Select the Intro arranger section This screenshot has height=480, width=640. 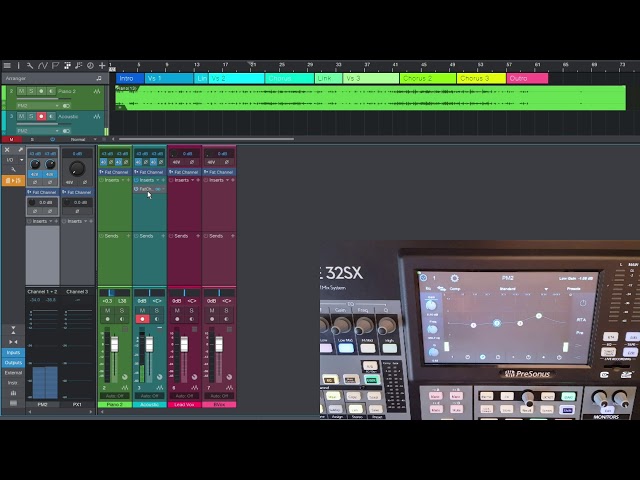[130, 78]
